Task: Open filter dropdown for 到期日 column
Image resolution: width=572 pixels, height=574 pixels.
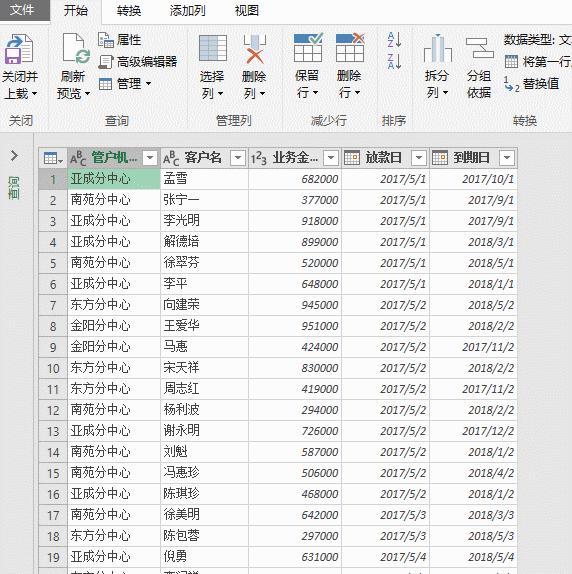Action: 507,158
